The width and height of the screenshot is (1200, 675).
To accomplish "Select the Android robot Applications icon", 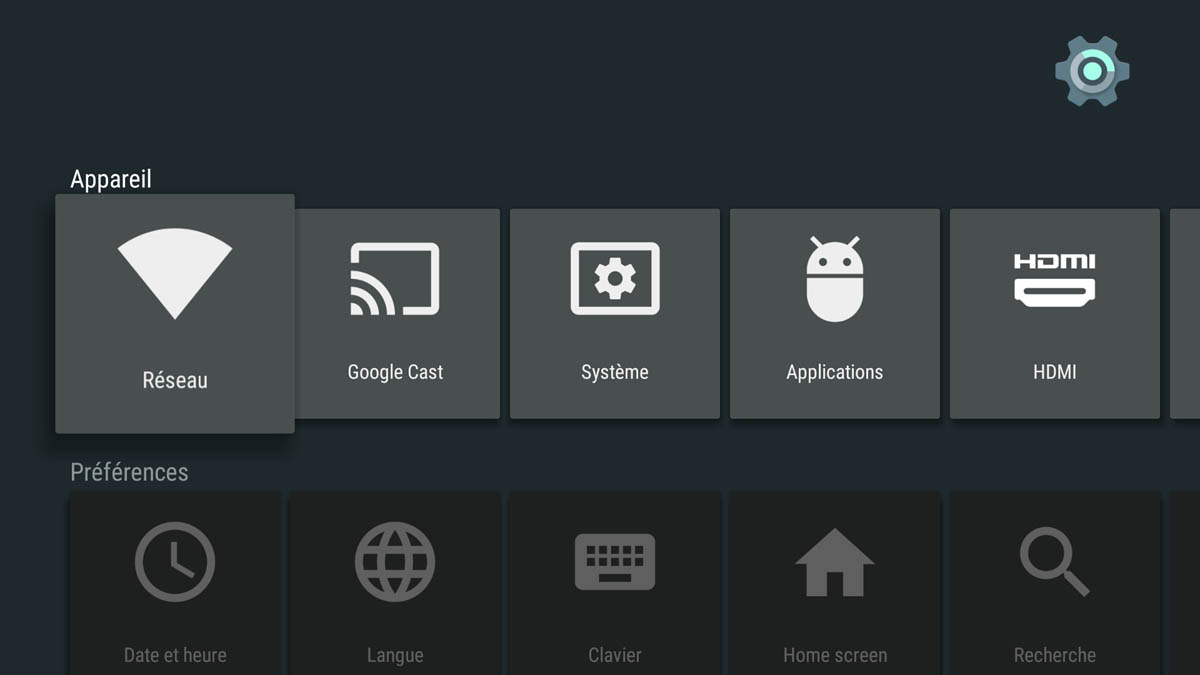I will [x=835, y=279].
